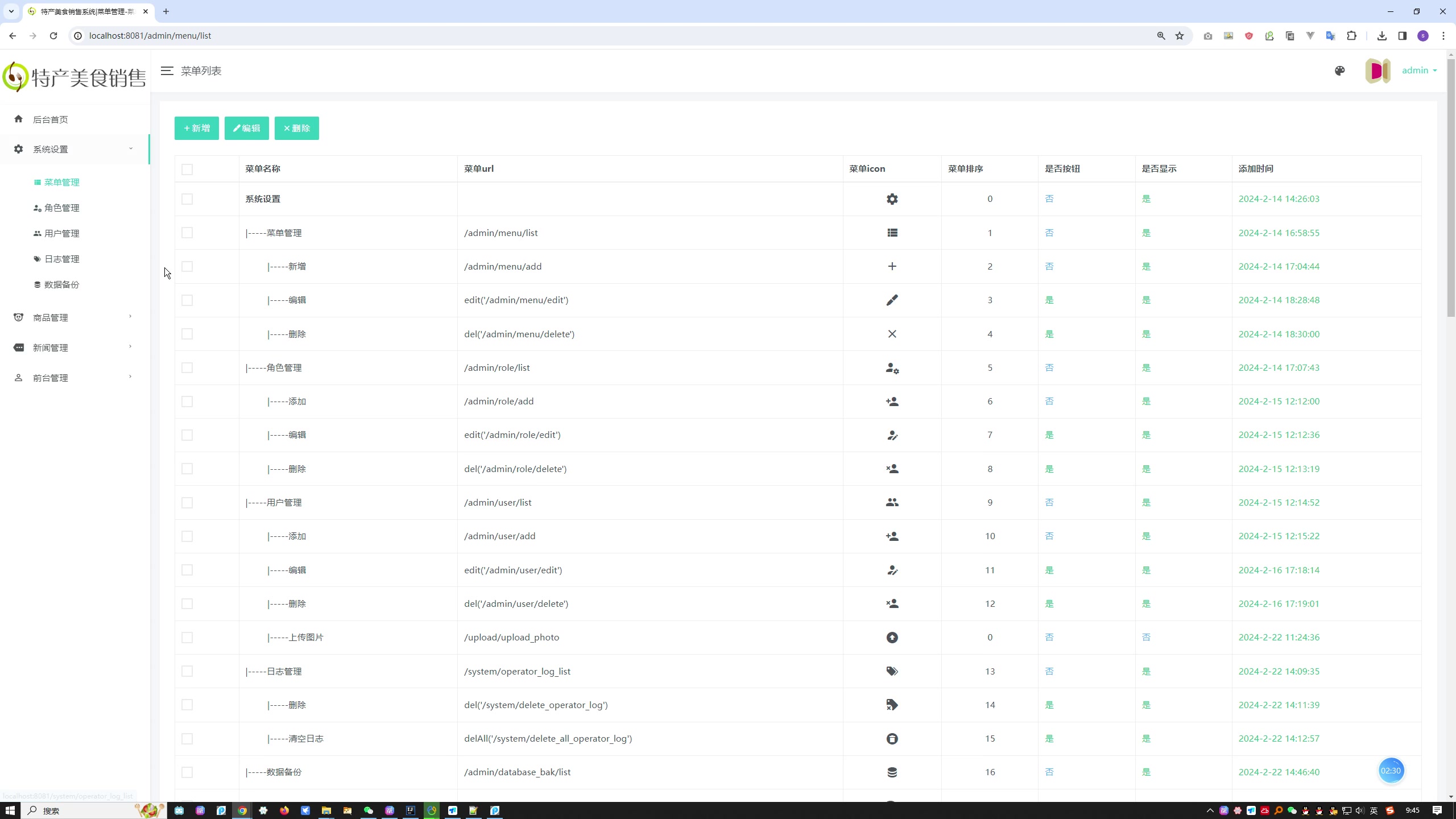Click the 菜单名称 column header
Screen dimensions: 1456x819
click(263, 169)
